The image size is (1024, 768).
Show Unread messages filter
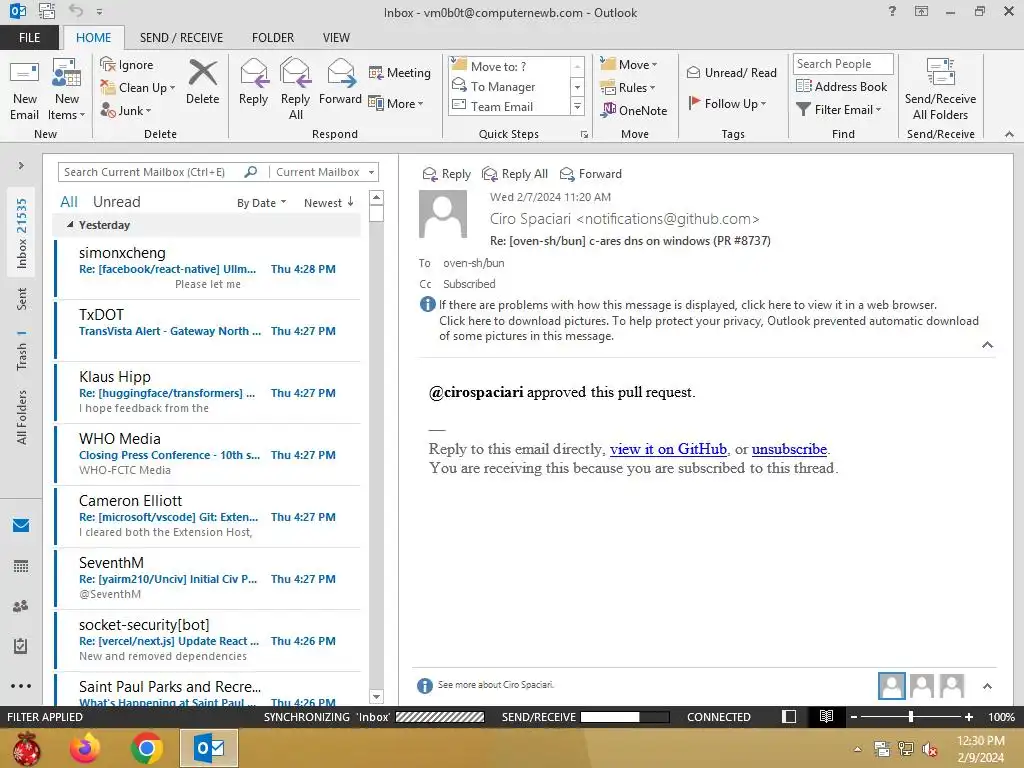pos(116,202)
